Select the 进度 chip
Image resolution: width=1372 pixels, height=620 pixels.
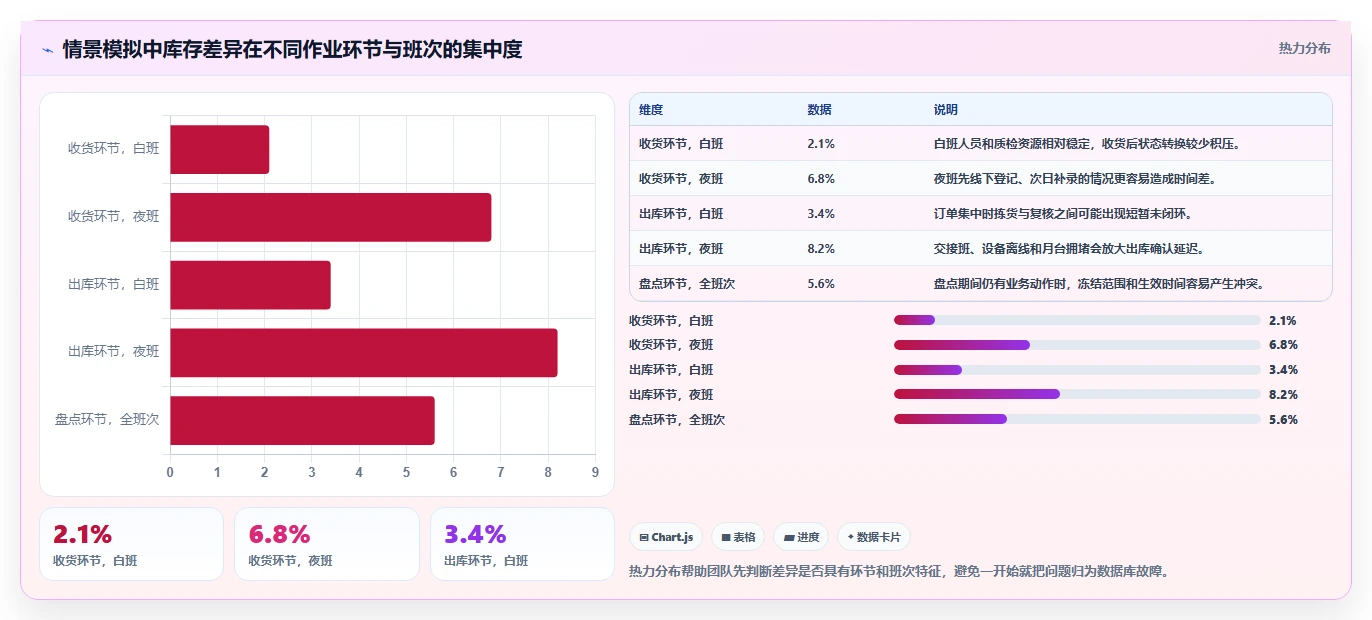[x=801, y=537]
